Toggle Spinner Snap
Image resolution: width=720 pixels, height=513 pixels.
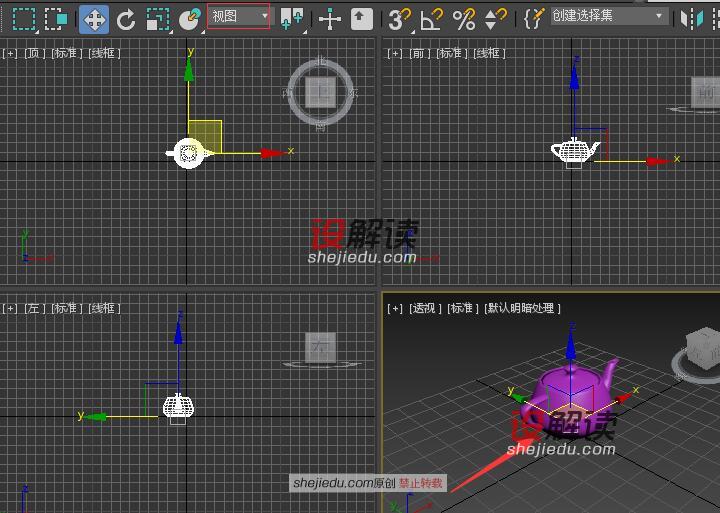pos(495,19)
